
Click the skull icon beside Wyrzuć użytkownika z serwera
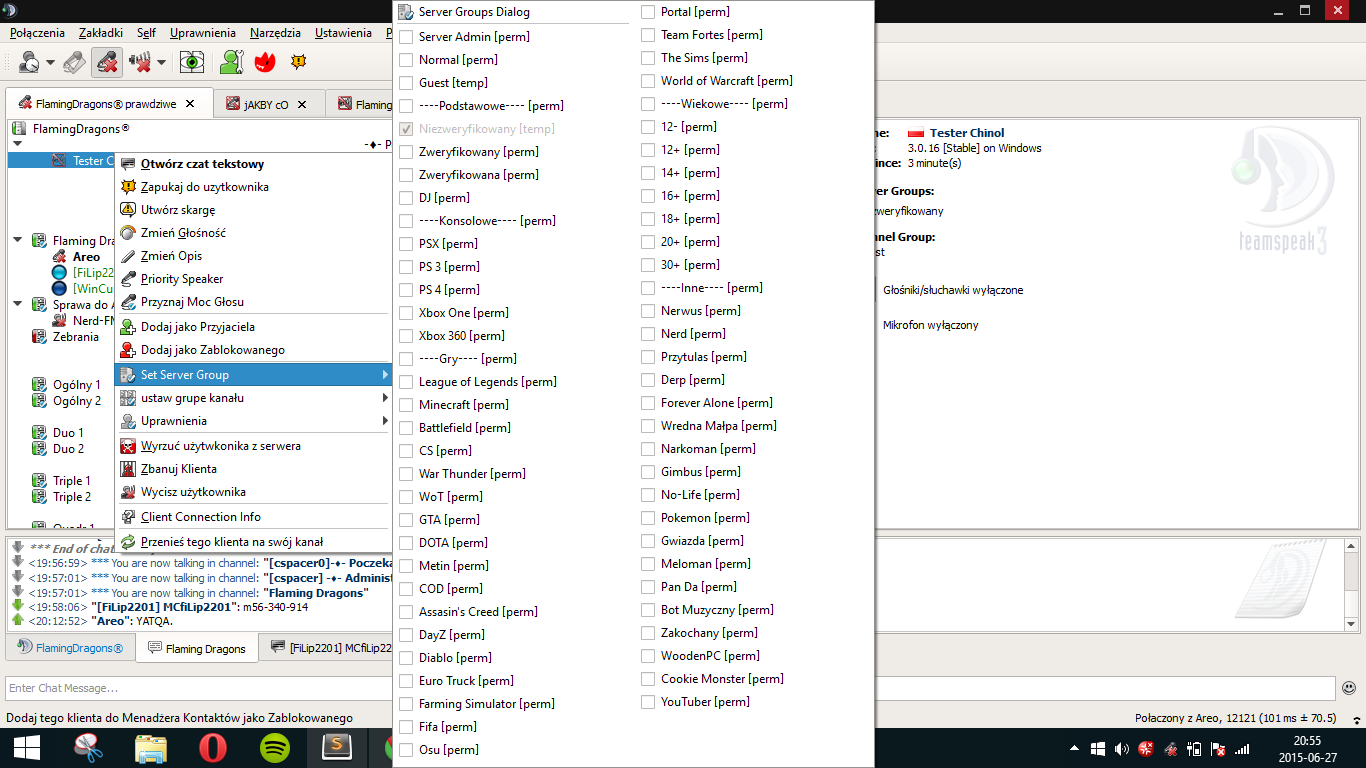[128, 446]
